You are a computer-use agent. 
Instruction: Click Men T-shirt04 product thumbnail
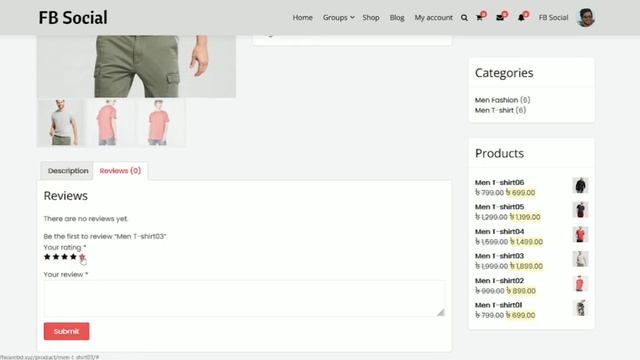point(580,235)
